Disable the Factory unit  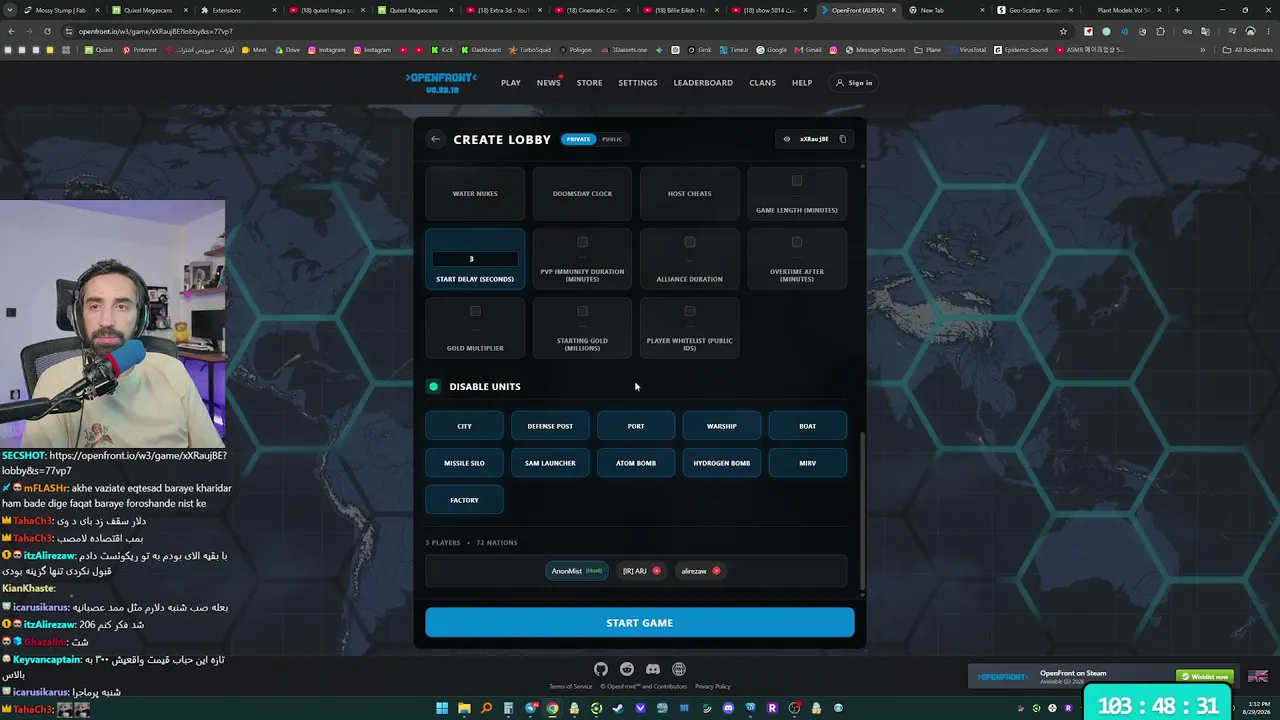coord(464,500)
